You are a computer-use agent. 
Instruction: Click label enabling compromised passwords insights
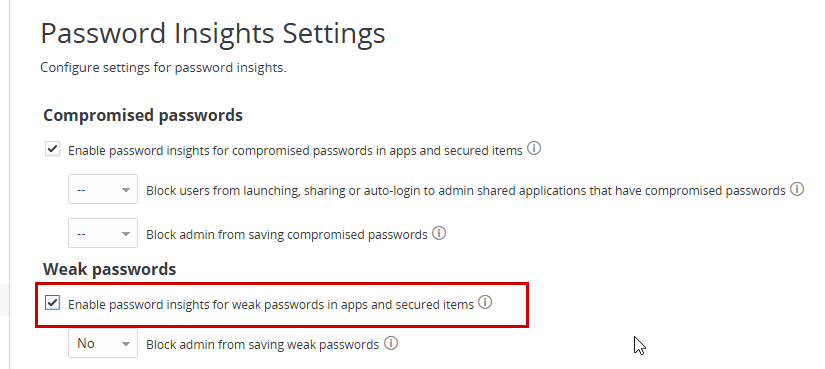click(x=295, y=151)
